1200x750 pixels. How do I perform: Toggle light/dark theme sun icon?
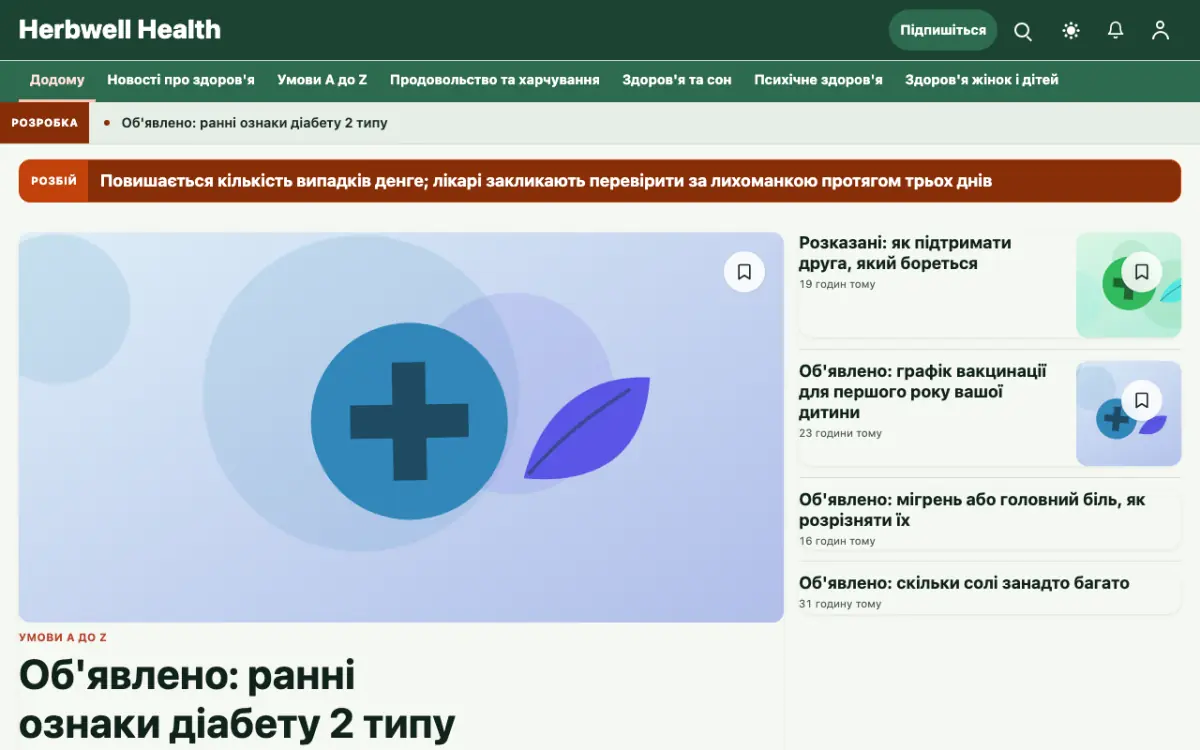point(1071,31)
